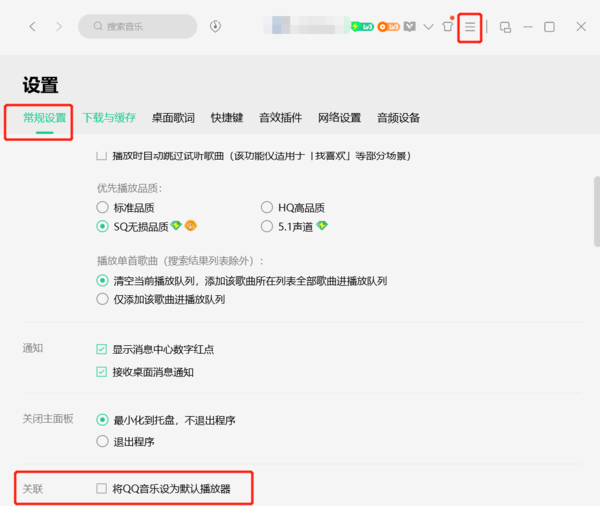Uncheck 接收桌面消息通知

coord(102,372)
